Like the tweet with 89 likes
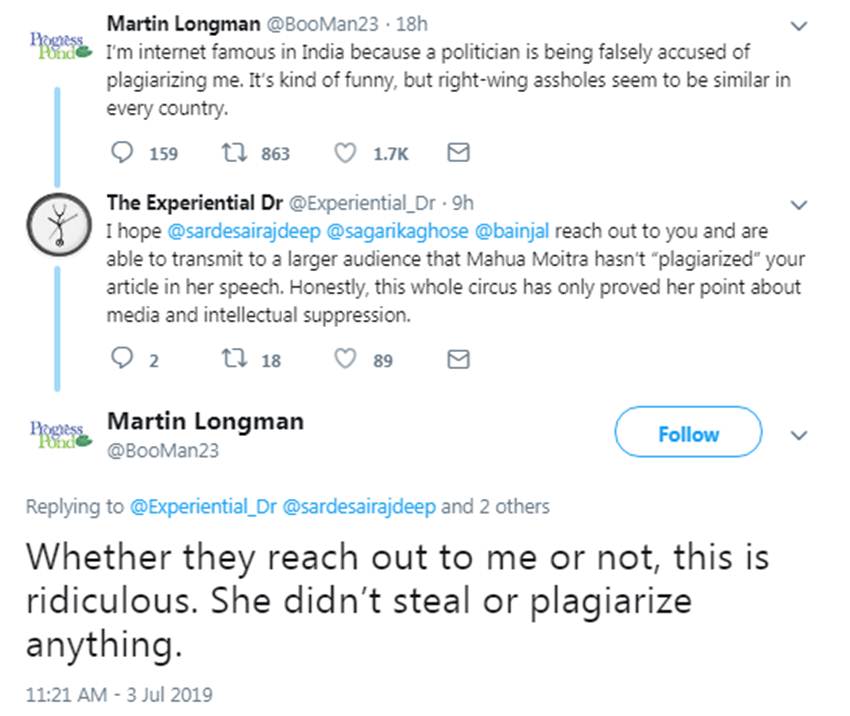This screenshot has width=850, height=716. (x=345, y=360)
